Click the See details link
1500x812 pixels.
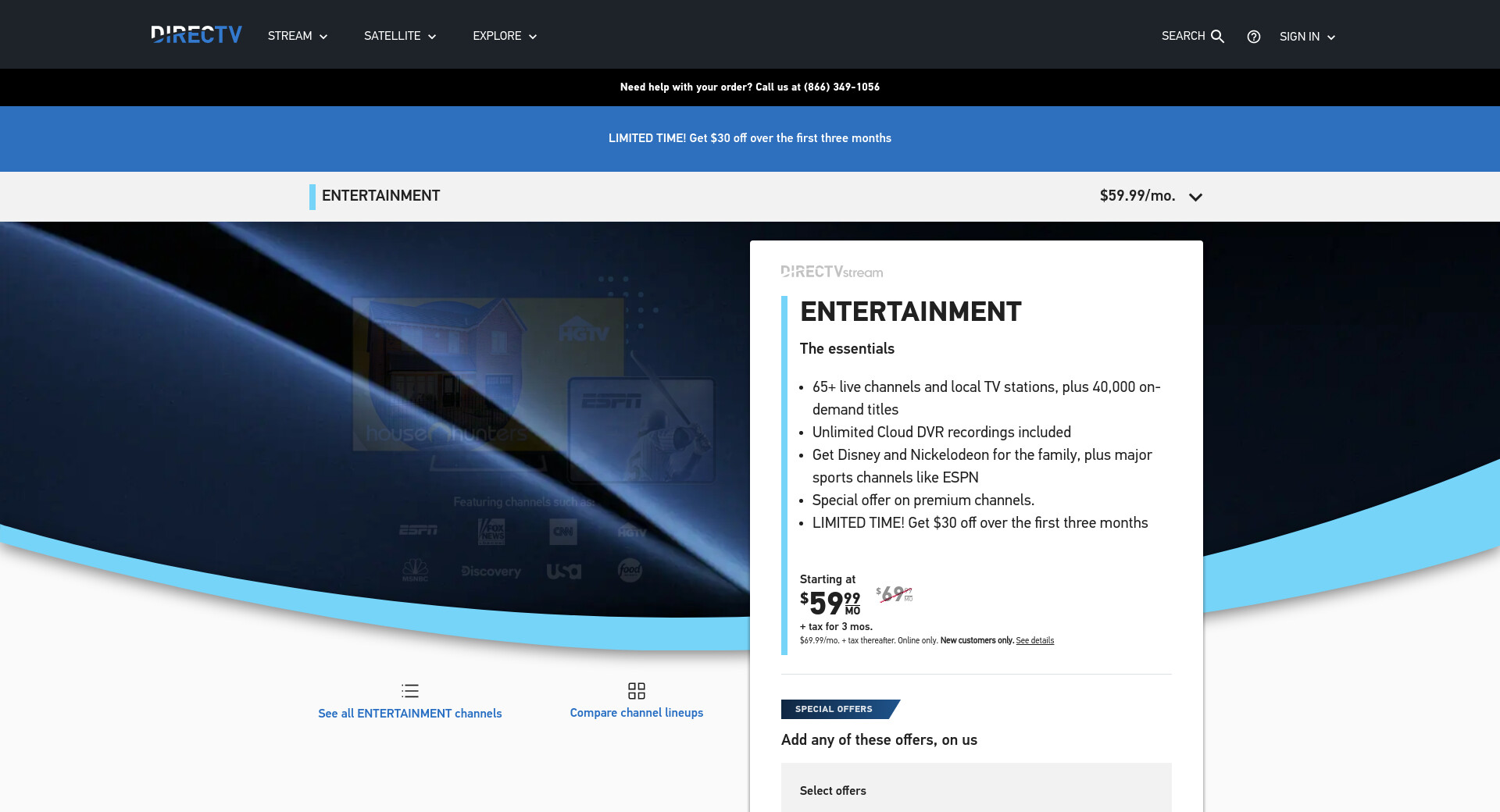point(1034,641)
